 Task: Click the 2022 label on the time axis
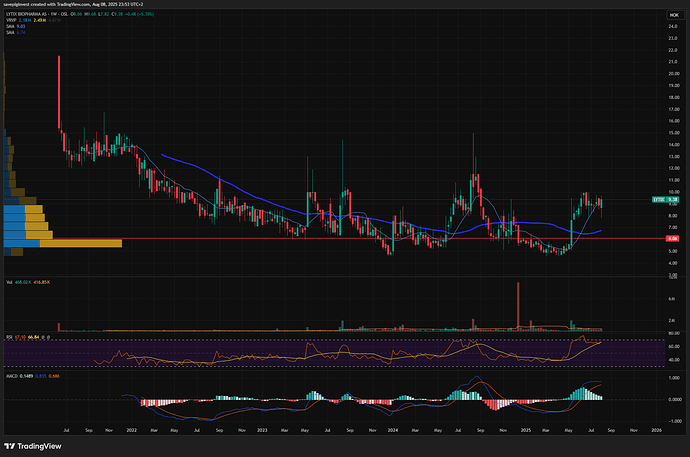[132, 430]
